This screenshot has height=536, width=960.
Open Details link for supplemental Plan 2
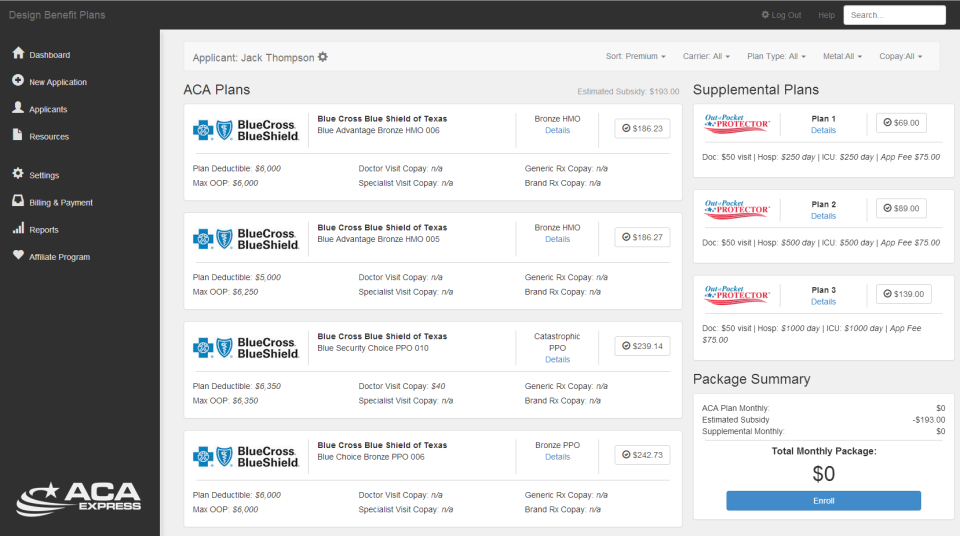coord(823,216)
